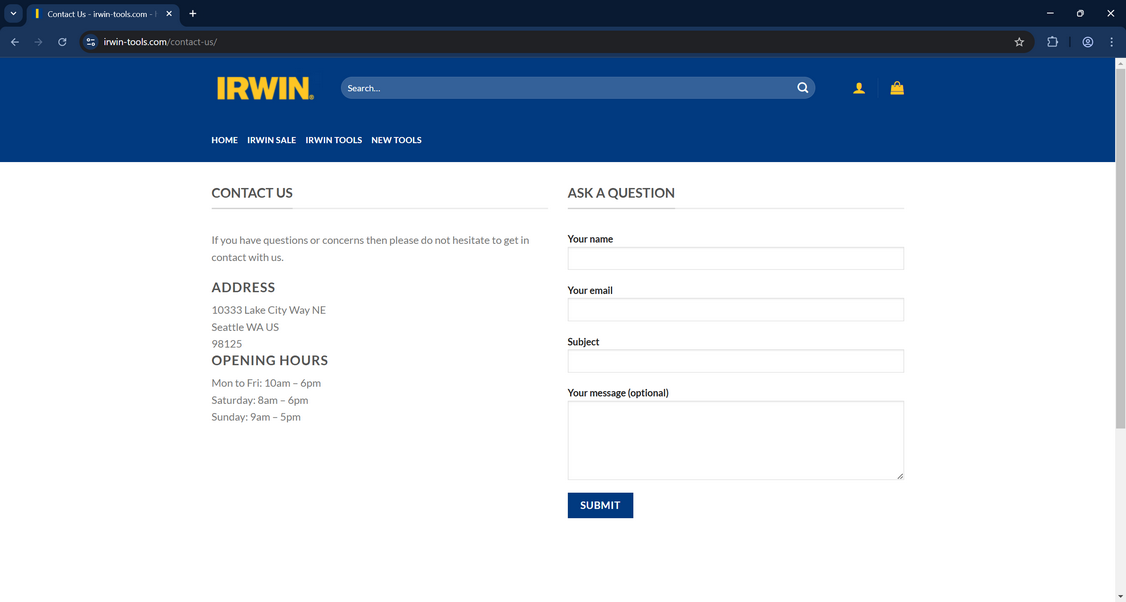Click the message box resize handle
Image resolution: width=1126 pixels, height=602 pixels.
[x=900, y=476]
